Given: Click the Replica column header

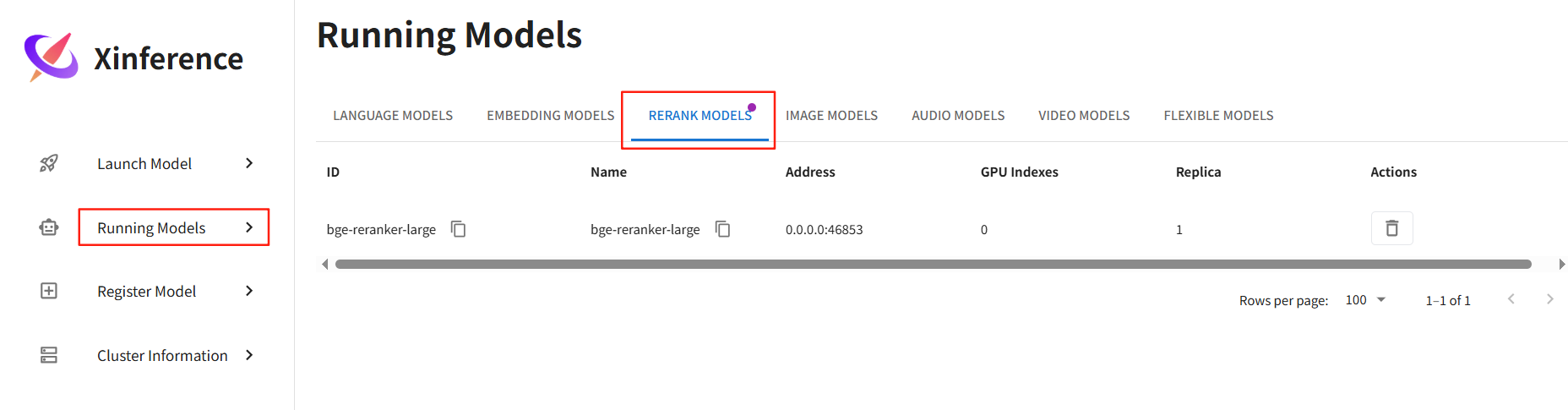Looking at the screenshot, I should click(x=1198, y=172).
